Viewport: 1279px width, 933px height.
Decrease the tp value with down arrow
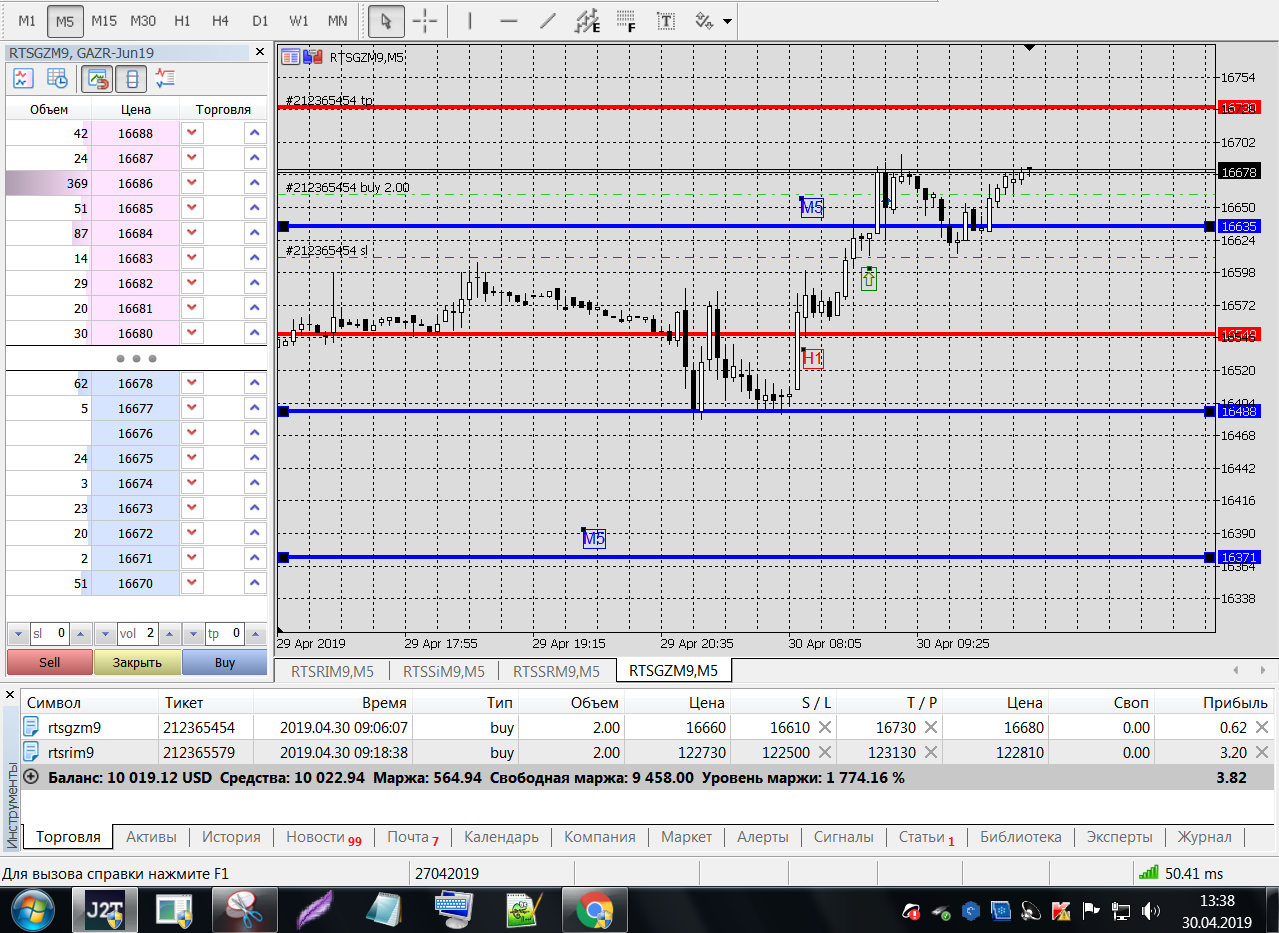(x=195, y=634)
